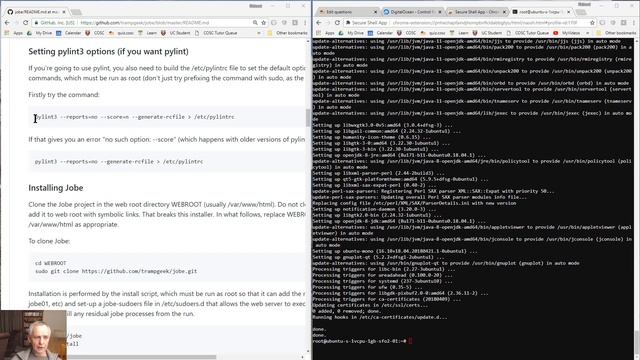
Task: Close the DigitalOcean tab
Action: (440, 12)
